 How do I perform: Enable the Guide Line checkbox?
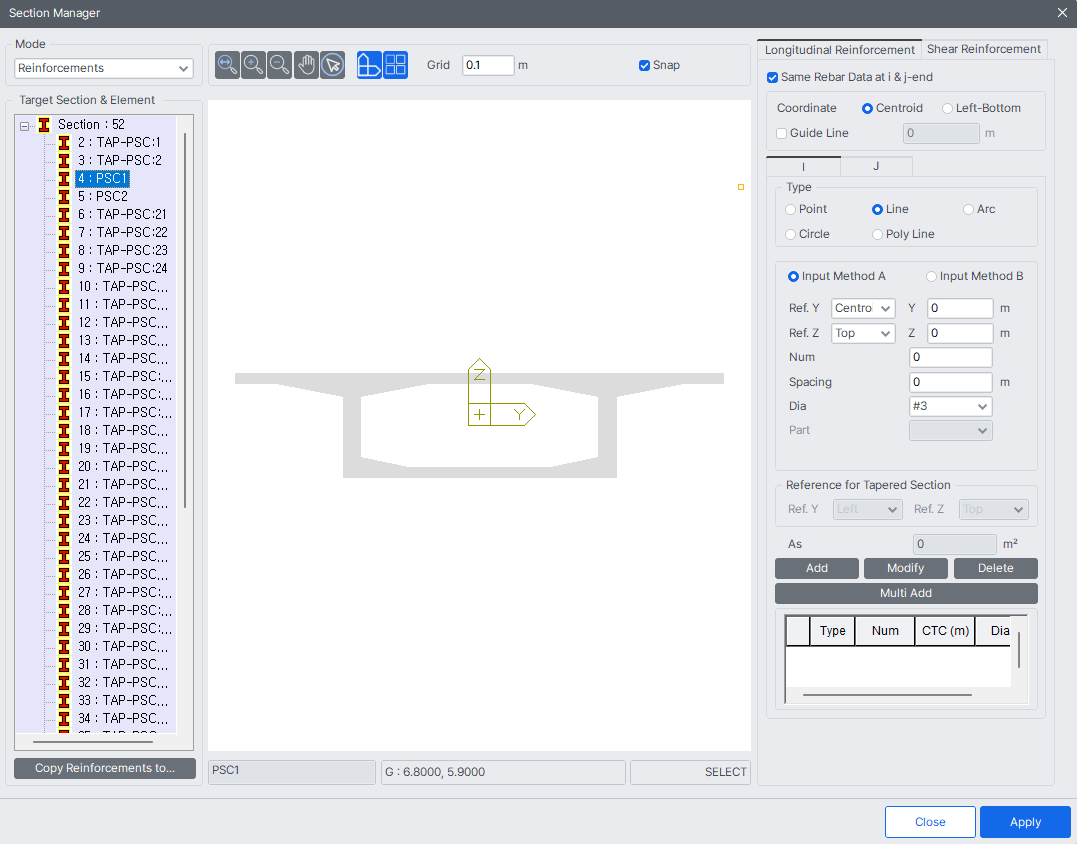tap(781, 133)
